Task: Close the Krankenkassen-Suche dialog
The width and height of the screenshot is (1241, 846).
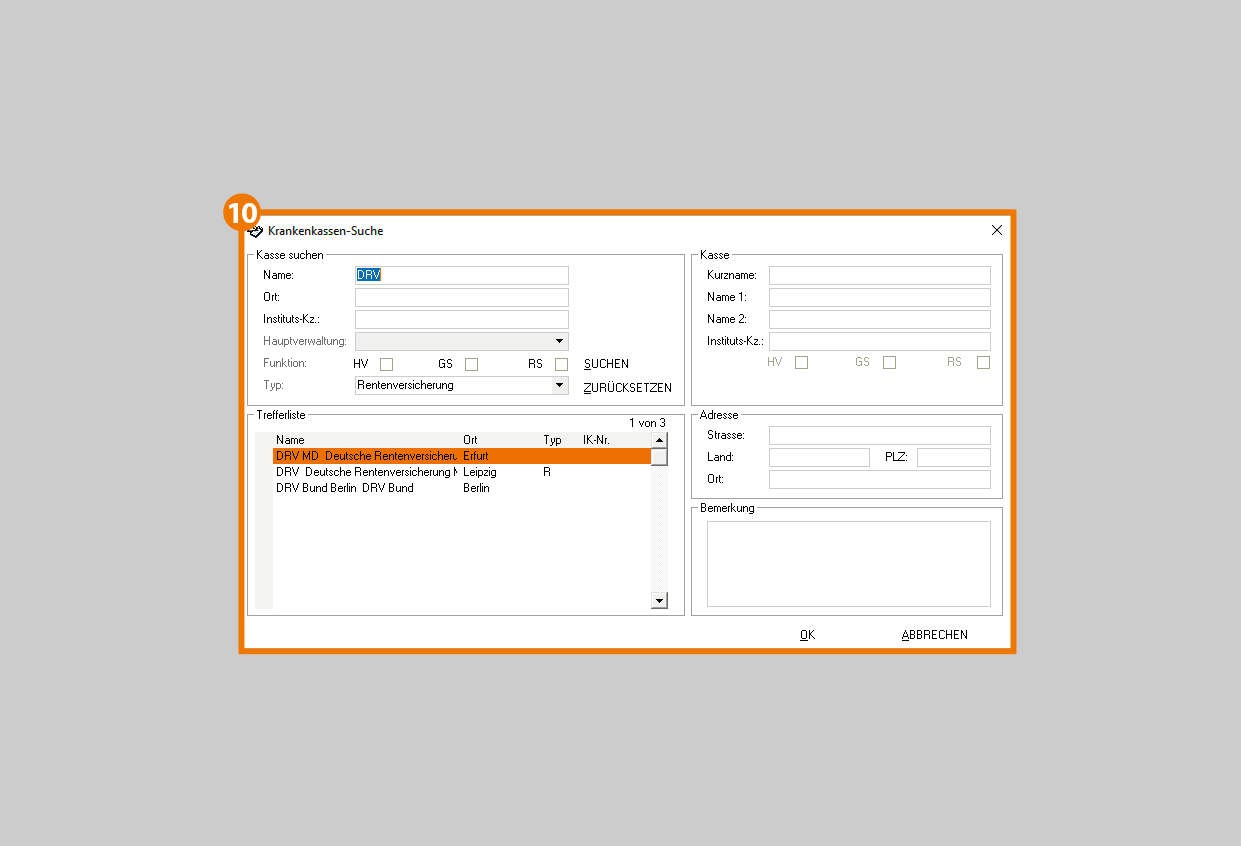Action: [x=996, y=230]
